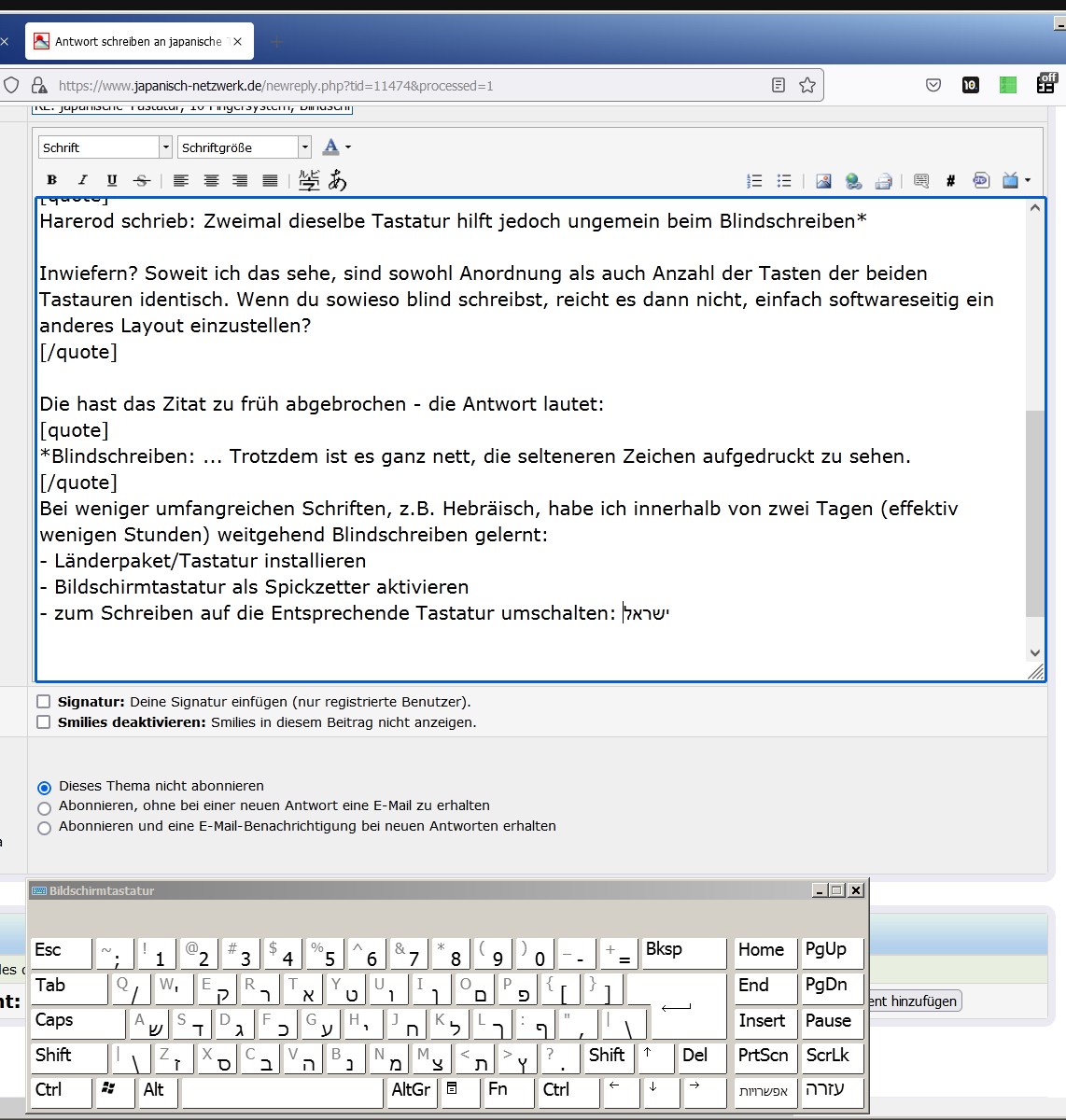Apply strikethrough formatting
The height and width of the screenshot is (1120, 1066).
click(x=142, y=180)
